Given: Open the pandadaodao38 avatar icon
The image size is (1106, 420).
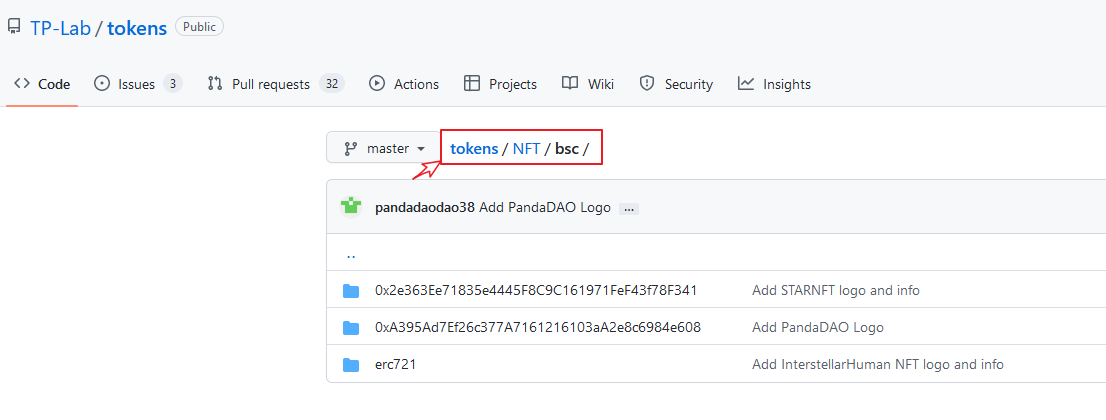Looking at the screenshot, I should point(351,208).
